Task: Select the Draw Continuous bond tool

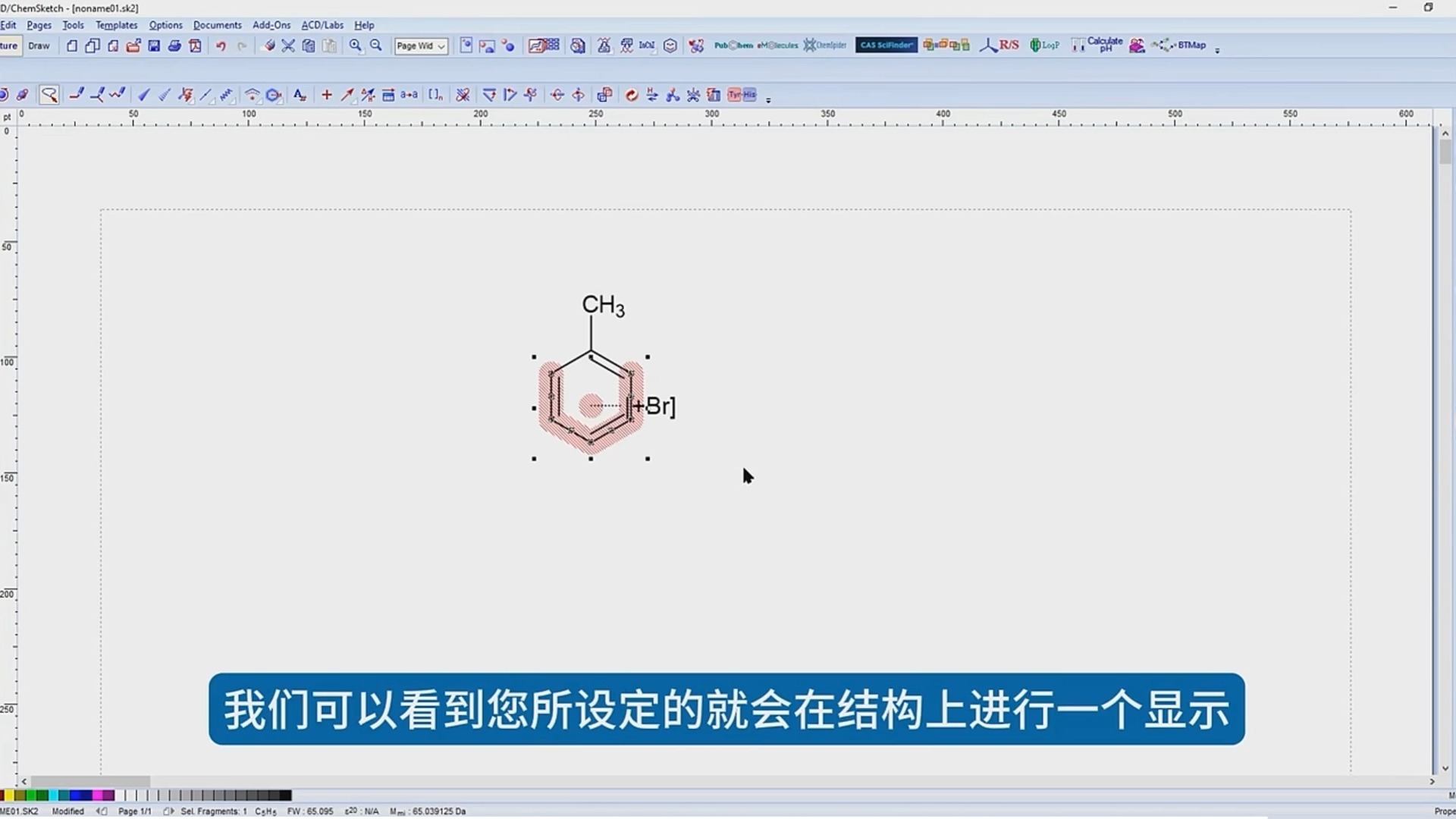Action: coord(96,95)
